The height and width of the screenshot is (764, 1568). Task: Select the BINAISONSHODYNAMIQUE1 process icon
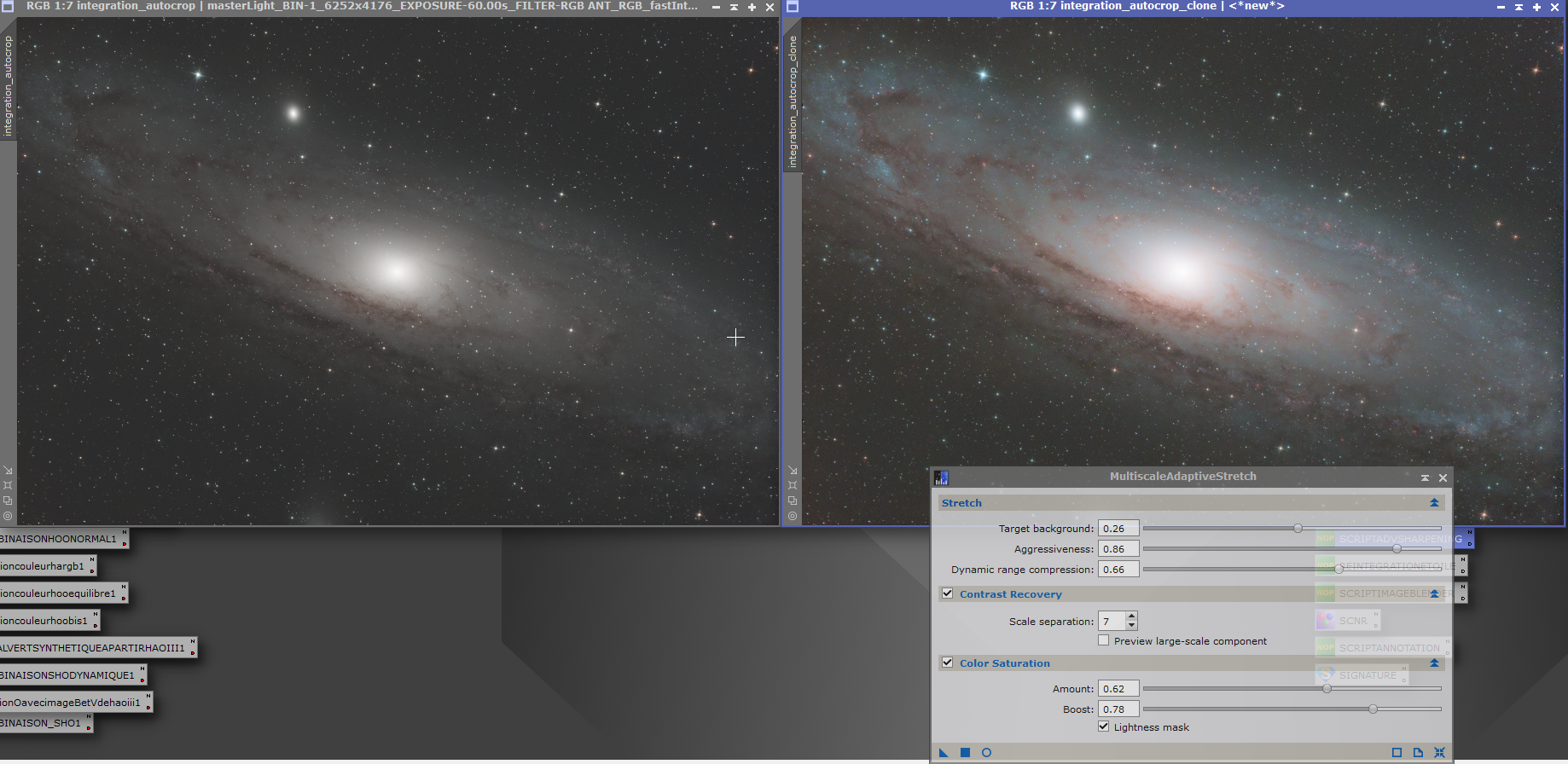73,675
